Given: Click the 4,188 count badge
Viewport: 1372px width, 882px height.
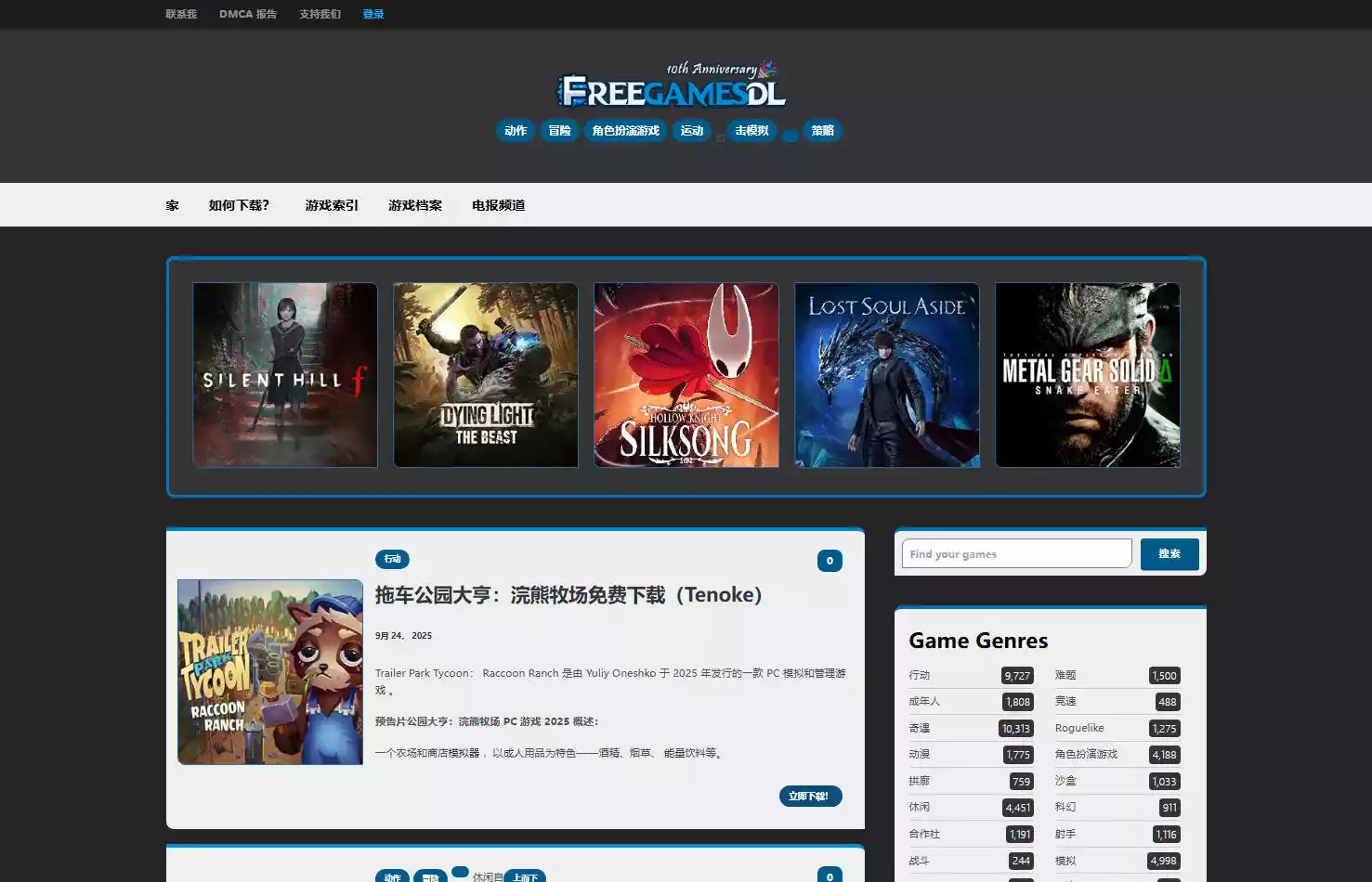Looking at the screenshot, I should click(1164, 755).
